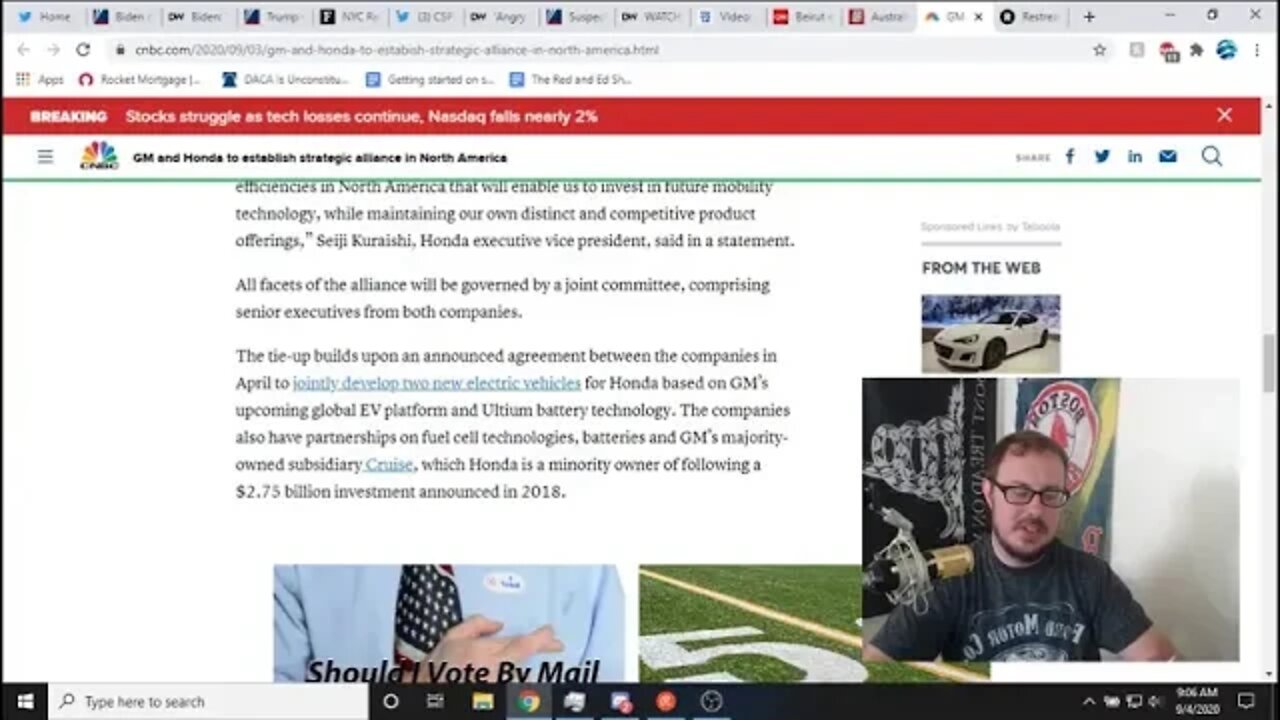This screenshot has height=720, width=1280.
Task: Open The Red and Ed Show bookmark
Action: (x=570, y=79)
